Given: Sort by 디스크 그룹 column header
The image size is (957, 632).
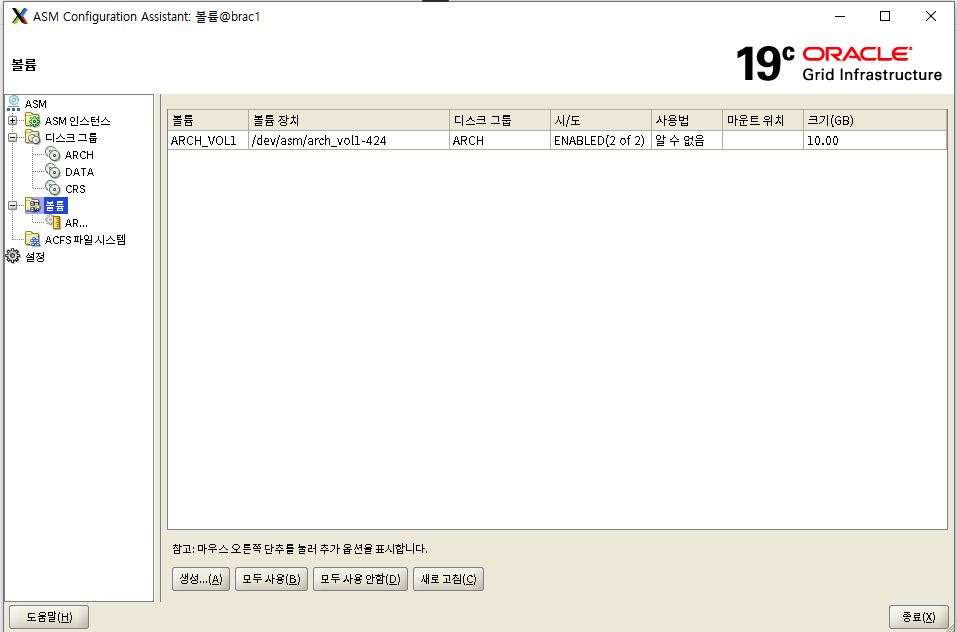Looking at the screenshot, I should (499, 120).
